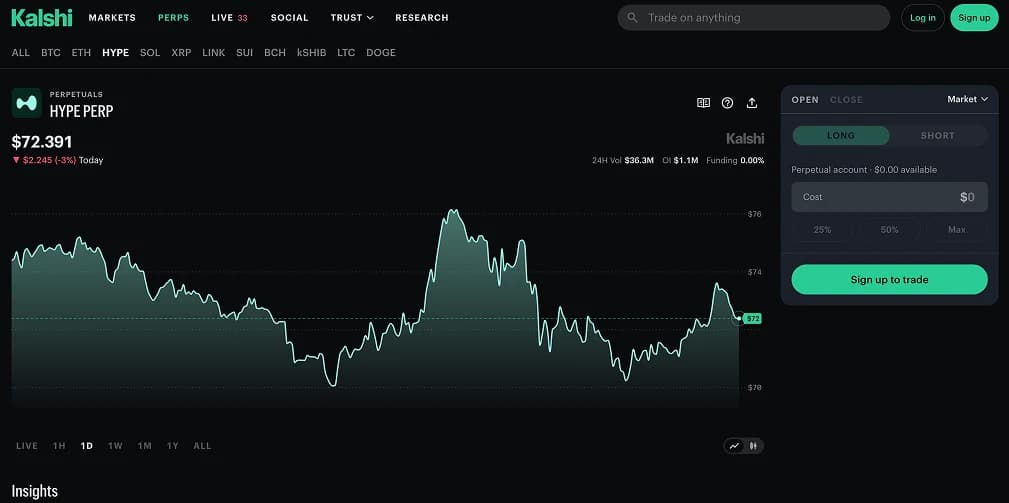Image resolution: width=1009 pixels, height=503 pixels.
Task: Select the ALL chart timeframe
Action: tap(202, 446)
